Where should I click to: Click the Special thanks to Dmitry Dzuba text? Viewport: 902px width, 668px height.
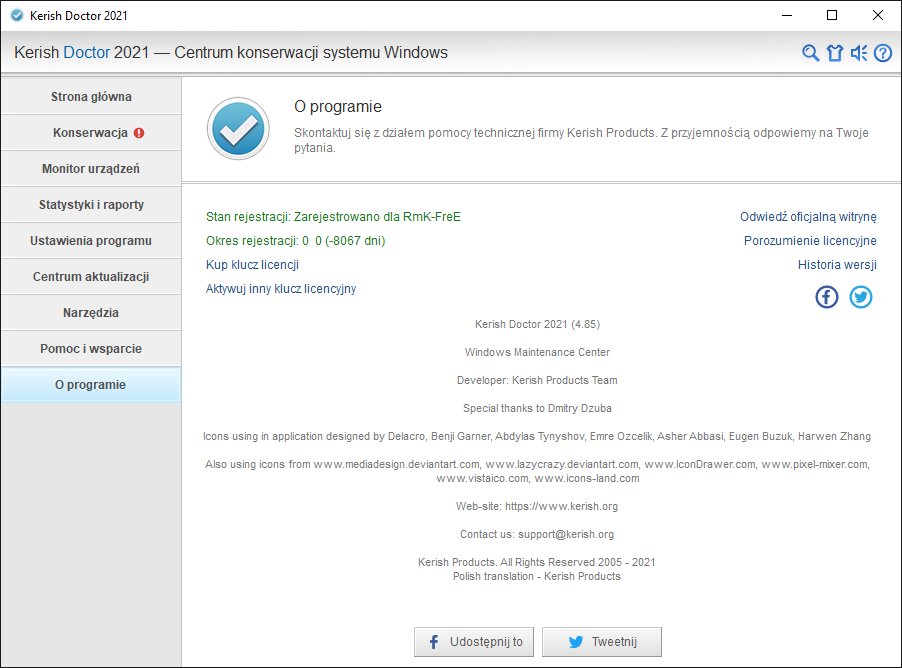pos(537,409)
